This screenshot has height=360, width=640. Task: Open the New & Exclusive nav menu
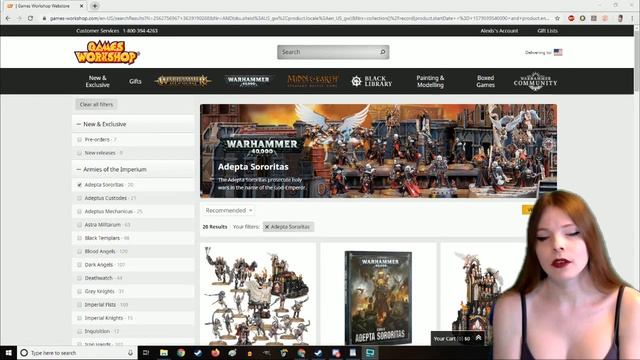[x=98, y=81]
